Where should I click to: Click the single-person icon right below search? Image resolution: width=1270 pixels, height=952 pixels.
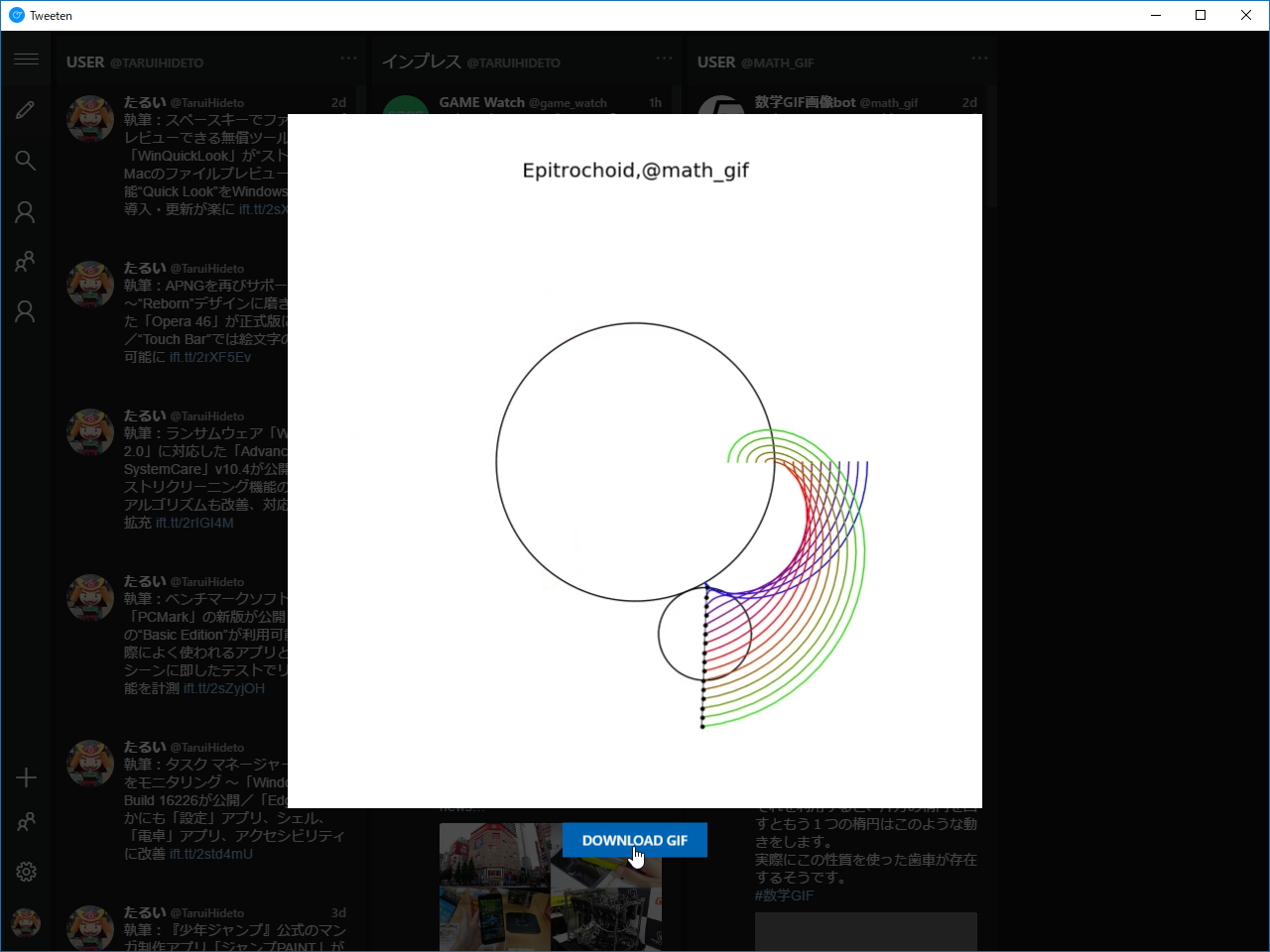26,212
